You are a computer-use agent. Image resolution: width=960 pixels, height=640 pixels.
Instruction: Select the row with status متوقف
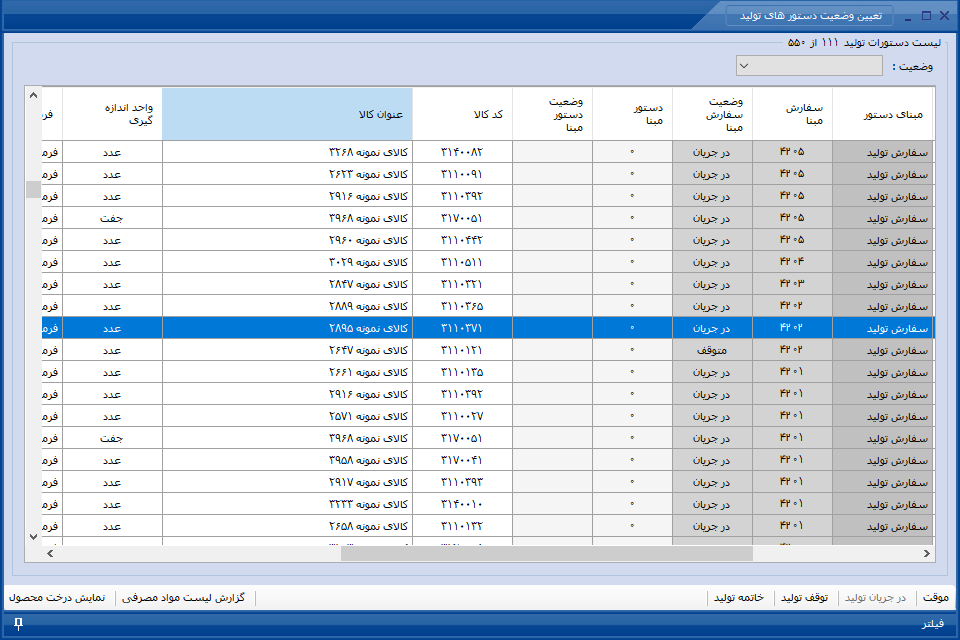point(488,350)
